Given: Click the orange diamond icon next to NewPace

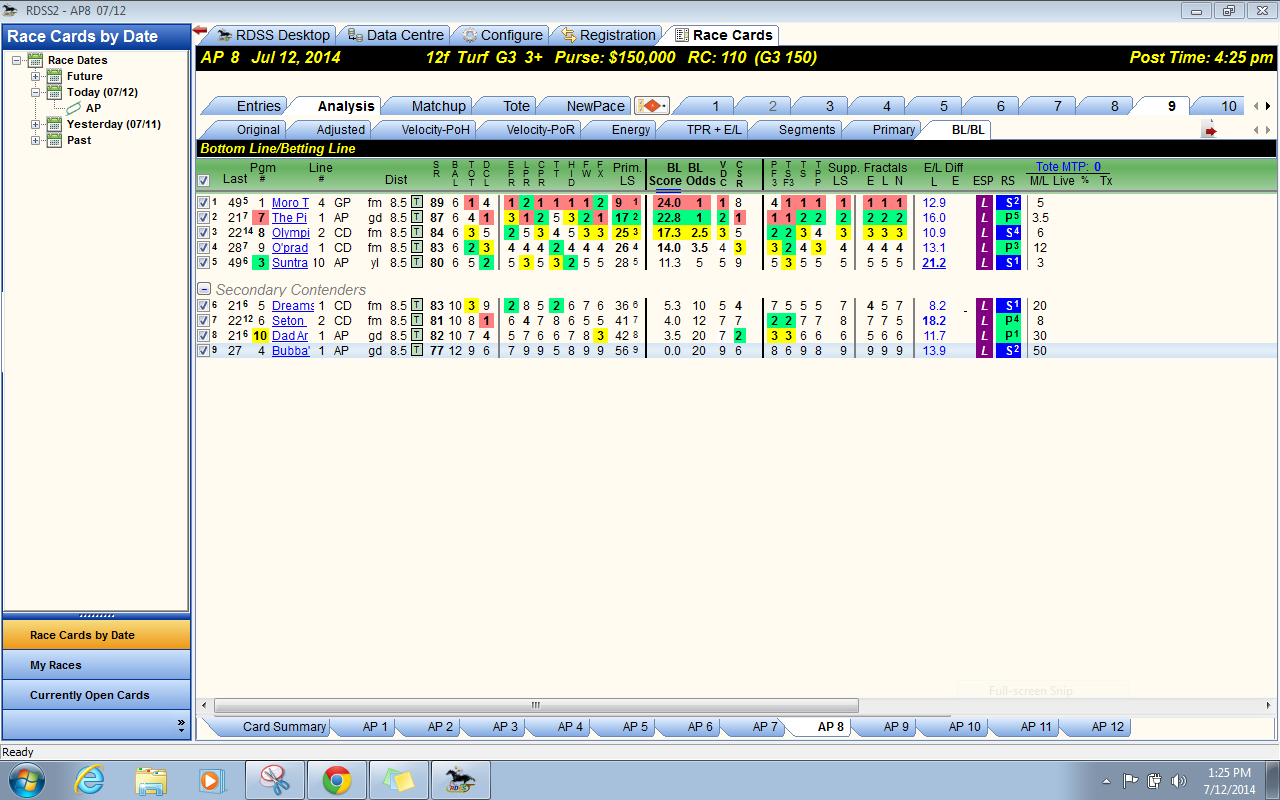Looking at the screenshot, I should (x=651, y=106).
